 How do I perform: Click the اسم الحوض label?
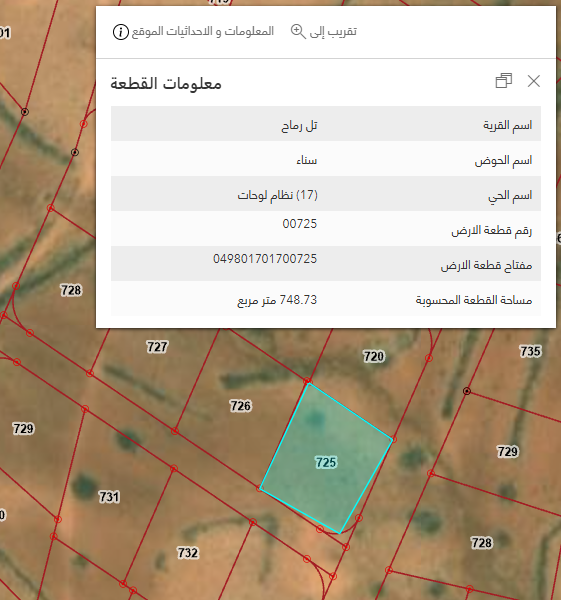point(503,160)
